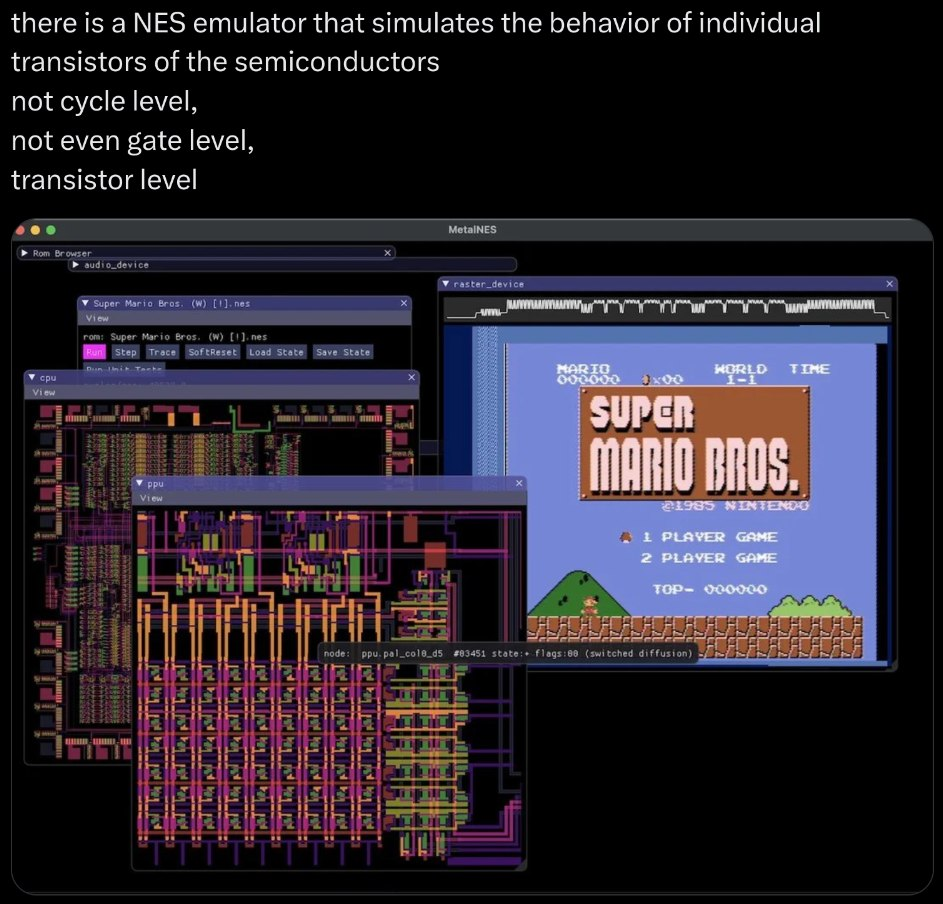The width and height of the screenshot is (943, 904).
Task: Close the ppu window
Action: [518, 484]
